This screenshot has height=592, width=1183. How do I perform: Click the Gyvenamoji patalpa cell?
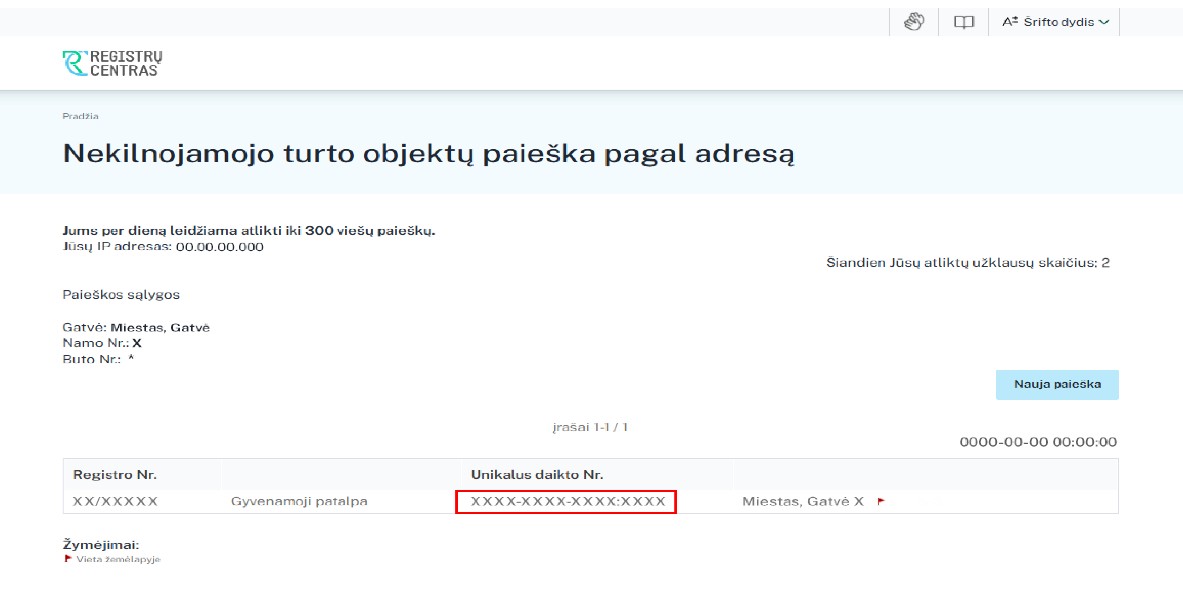coord(299,501)
